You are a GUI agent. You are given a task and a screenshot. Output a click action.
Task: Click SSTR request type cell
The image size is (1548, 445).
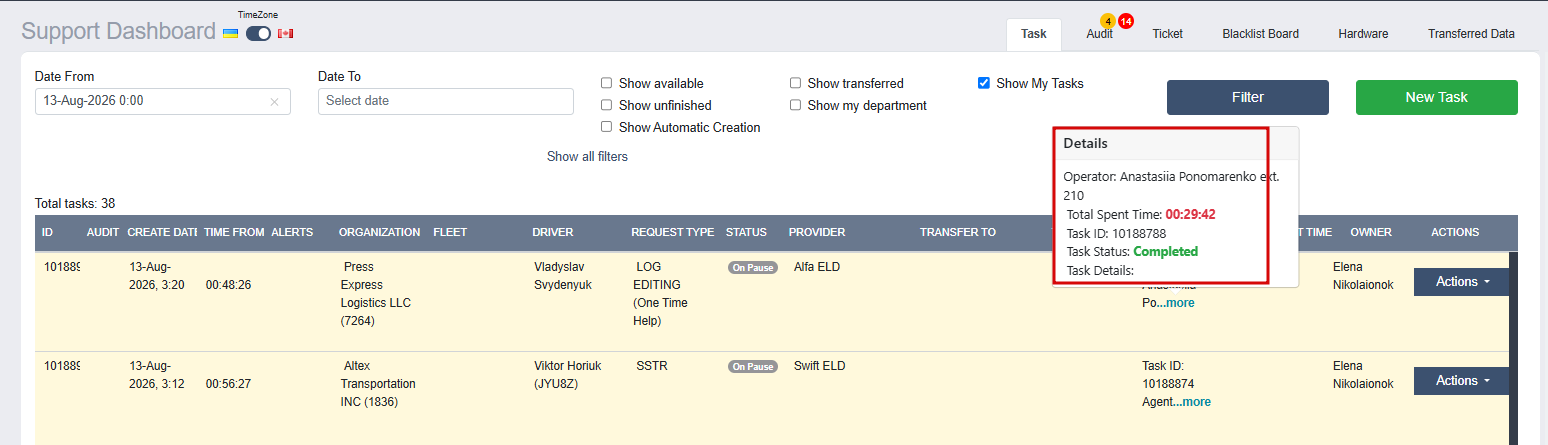coord(651,366)
